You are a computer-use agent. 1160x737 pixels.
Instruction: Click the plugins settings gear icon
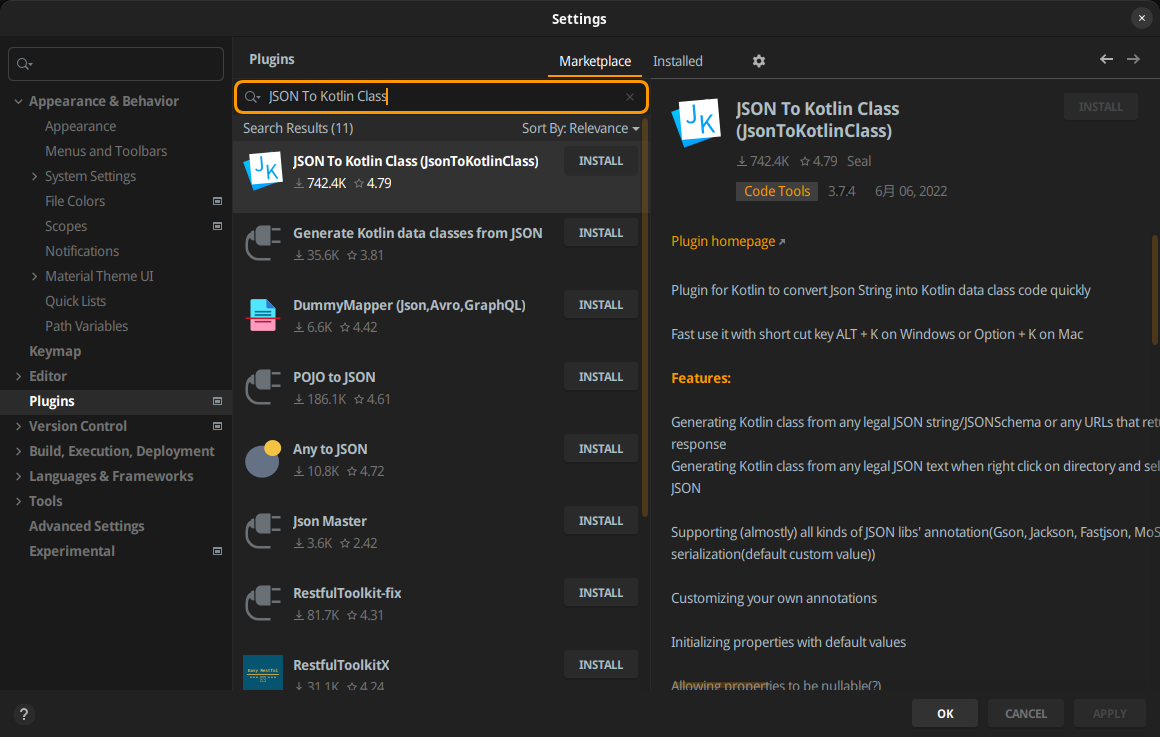758,61
